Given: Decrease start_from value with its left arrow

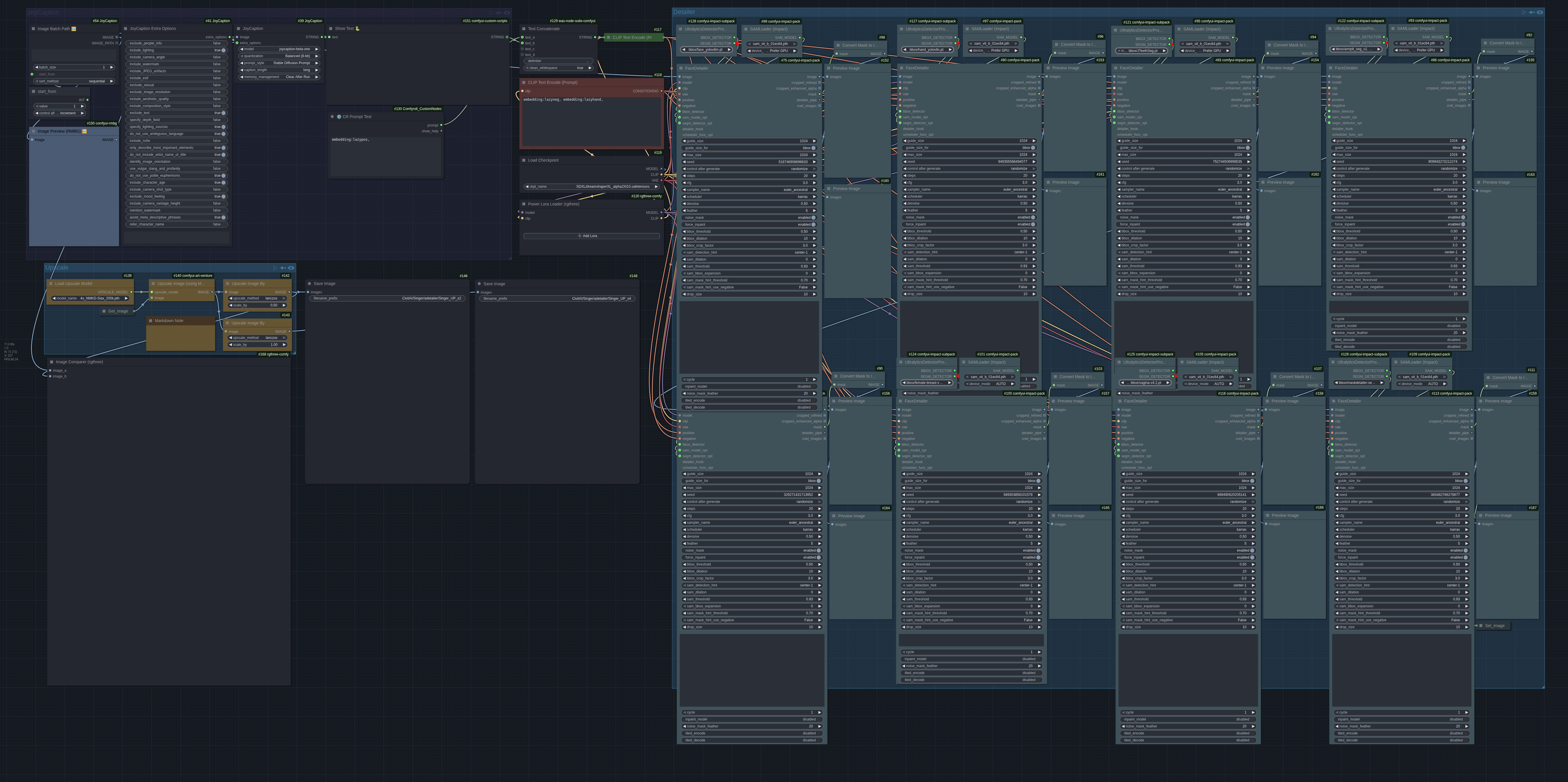Looking at the screenshot, I should tap(37, 106).
